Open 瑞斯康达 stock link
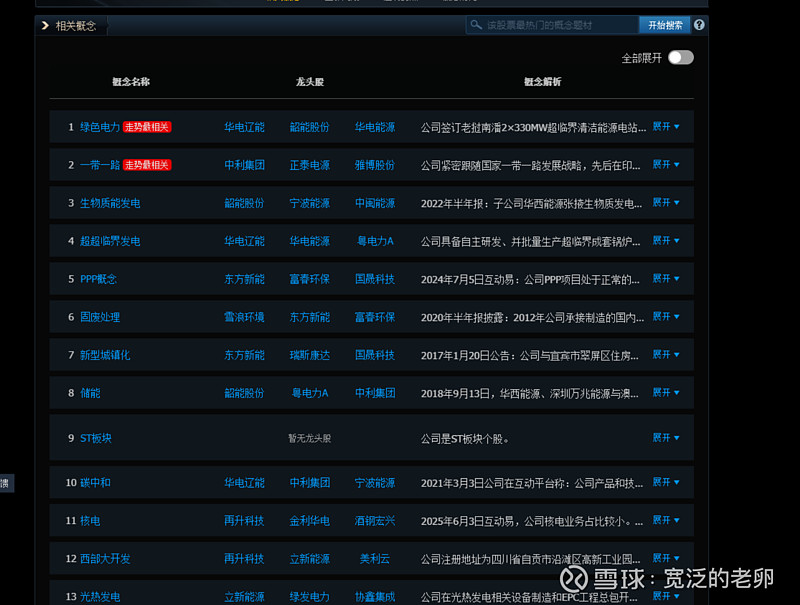The image size is (800, 605). [310, 355]
